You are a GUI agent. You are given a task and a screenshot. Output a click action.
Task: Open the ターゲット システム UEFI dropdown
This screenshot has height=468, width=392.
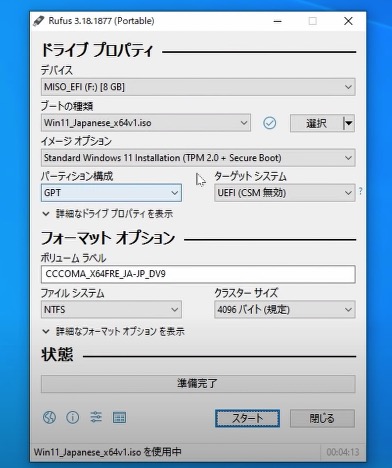click(x=285, y=193)
